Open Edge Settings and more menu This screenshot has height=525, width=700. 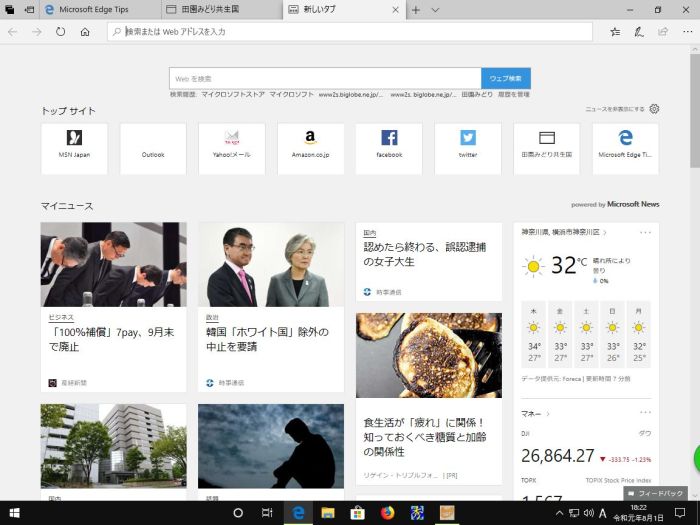684,32
